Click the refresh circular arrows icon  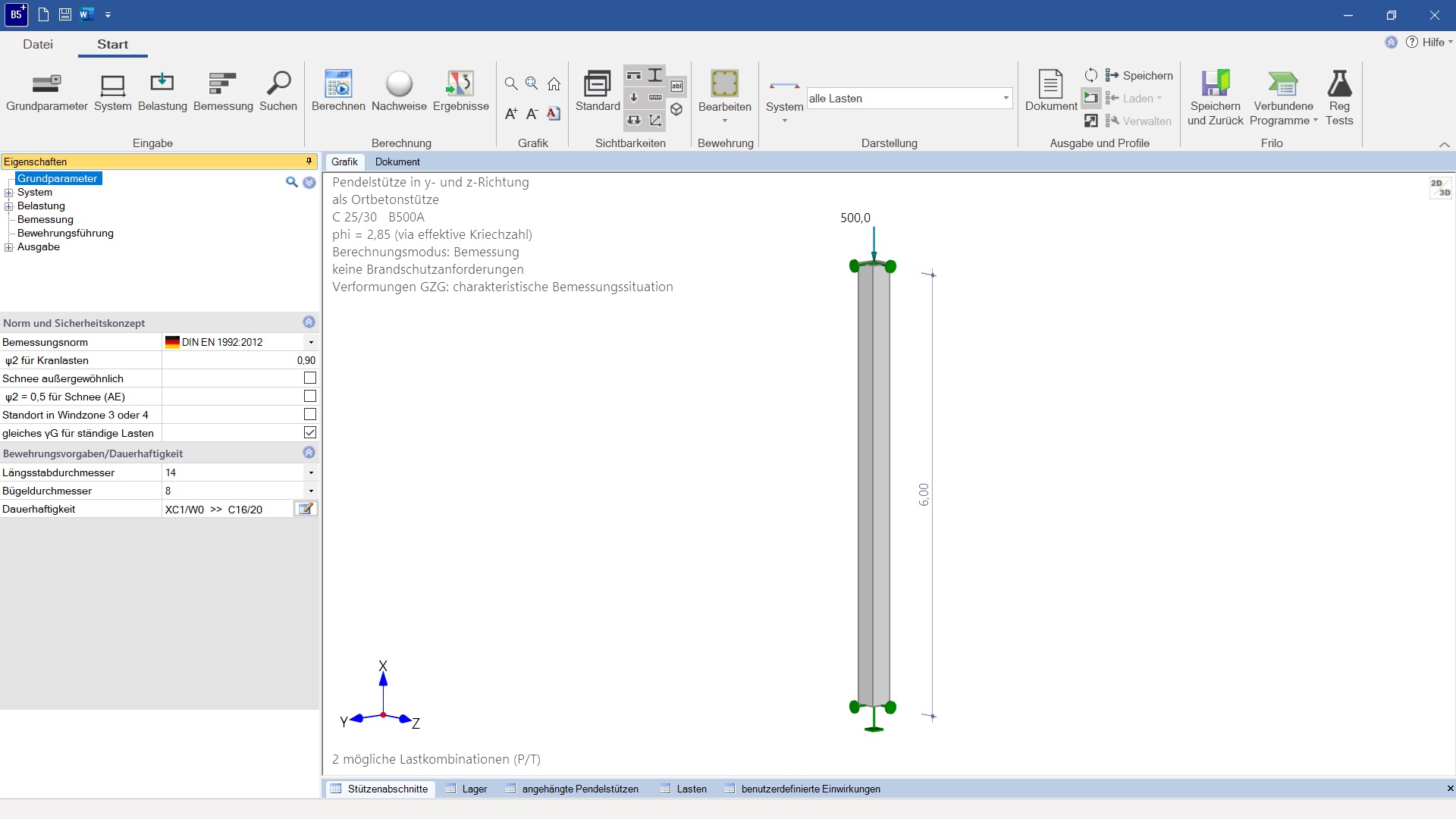(x=1090, y=75)
